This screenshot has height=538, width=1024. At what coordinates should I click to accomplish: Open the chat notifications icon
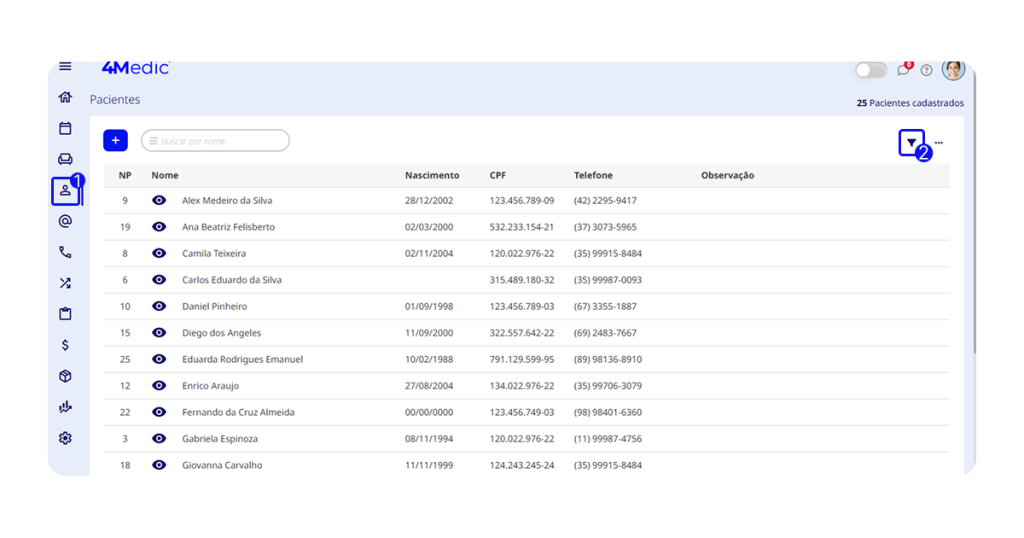click(x=903, y=70)
